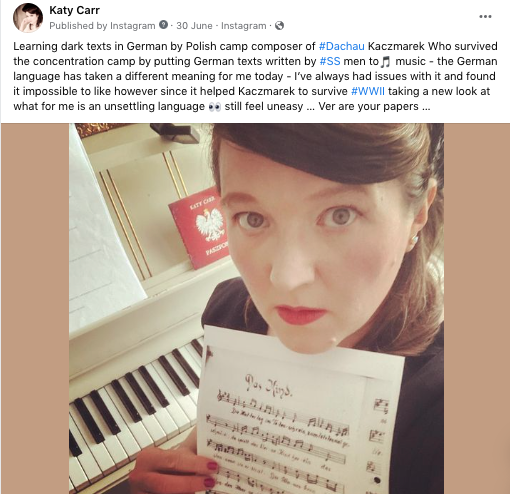This screenshot has height=494, width=510.
Task: Click the piano keys in the photo
Action: coord(133,413)
